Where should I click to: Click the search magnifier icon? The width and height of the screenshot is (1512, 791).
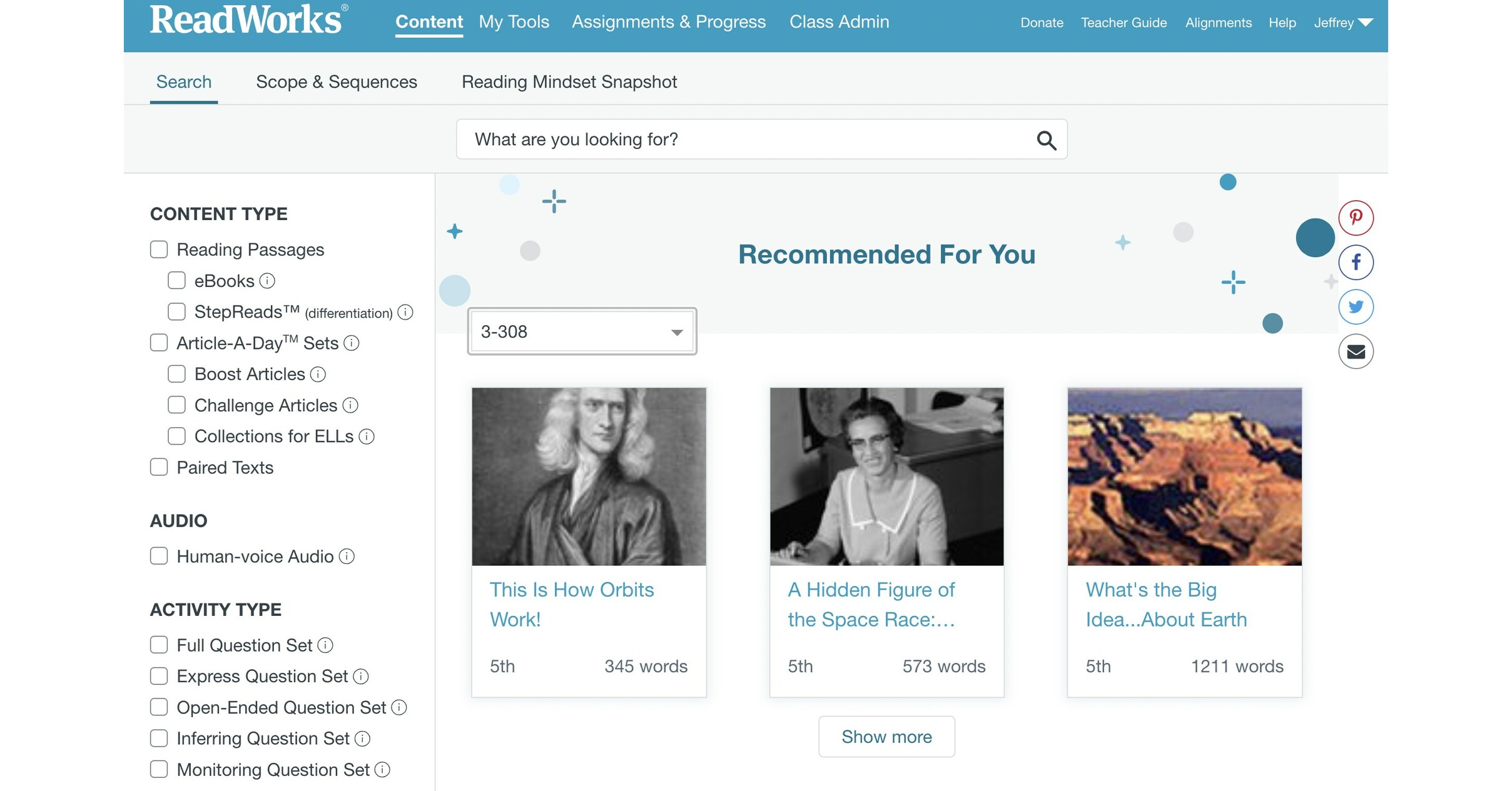point(1046,139)
